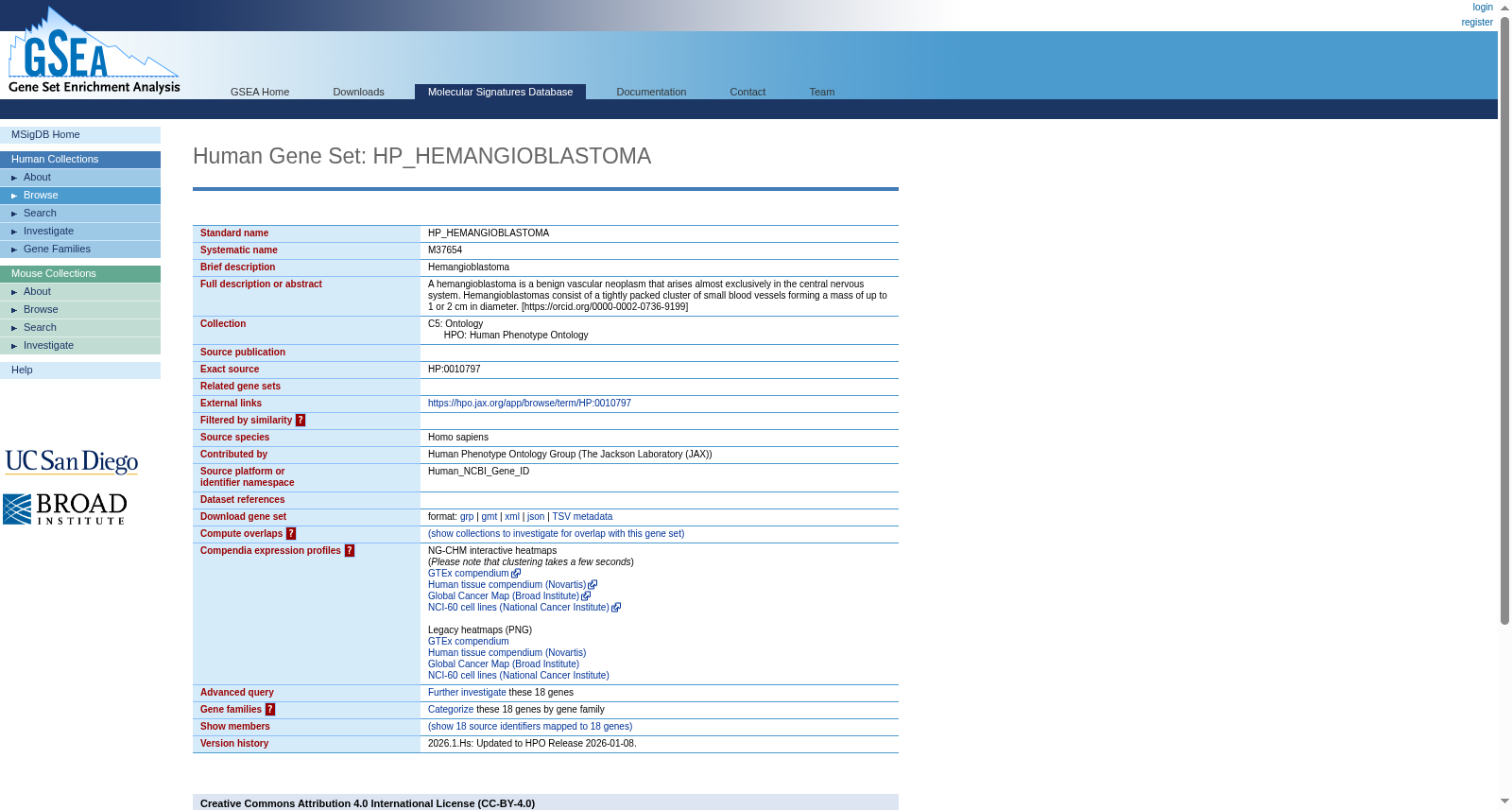The image size is (1512, 810).
Task: Click Further investigate link
Action: click(x=467, y=693)
